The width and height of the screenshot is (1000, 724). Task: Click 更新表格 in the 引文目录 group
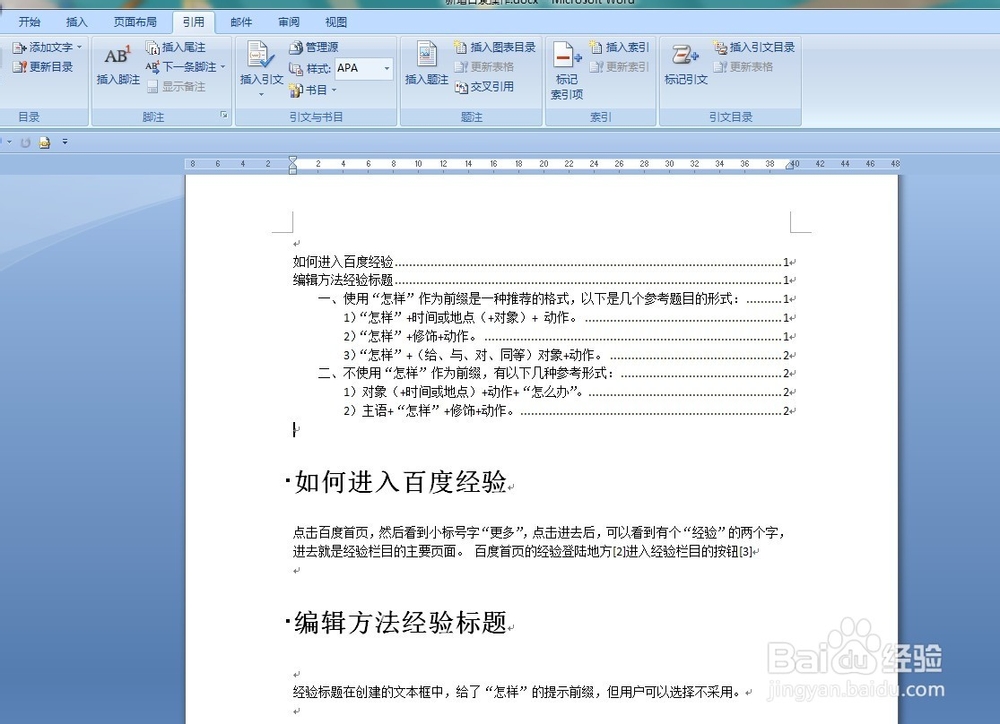tap(744, 66)
